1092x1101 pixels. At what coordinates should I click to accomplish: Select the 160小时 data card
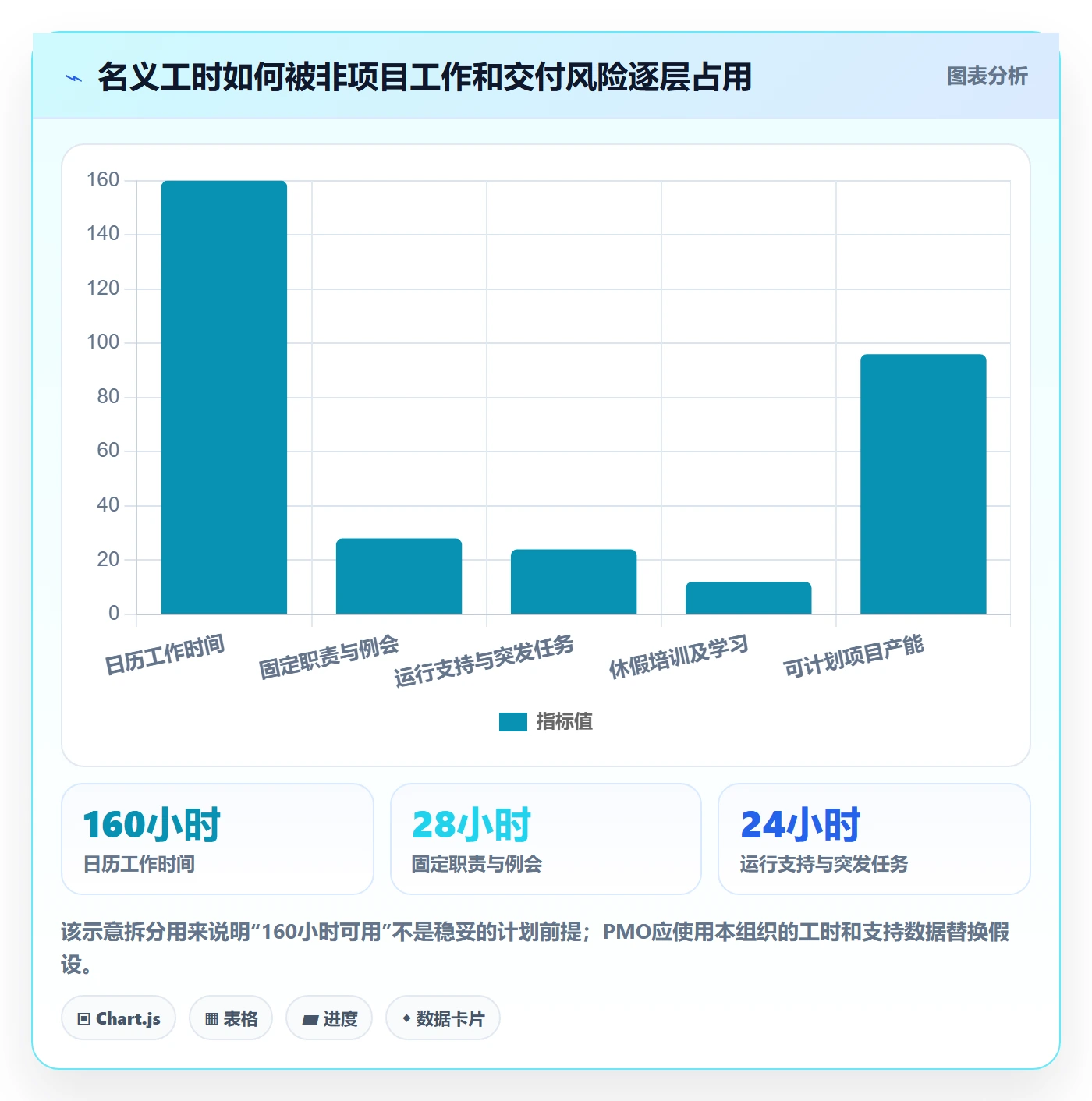click(x=218, y=839)
